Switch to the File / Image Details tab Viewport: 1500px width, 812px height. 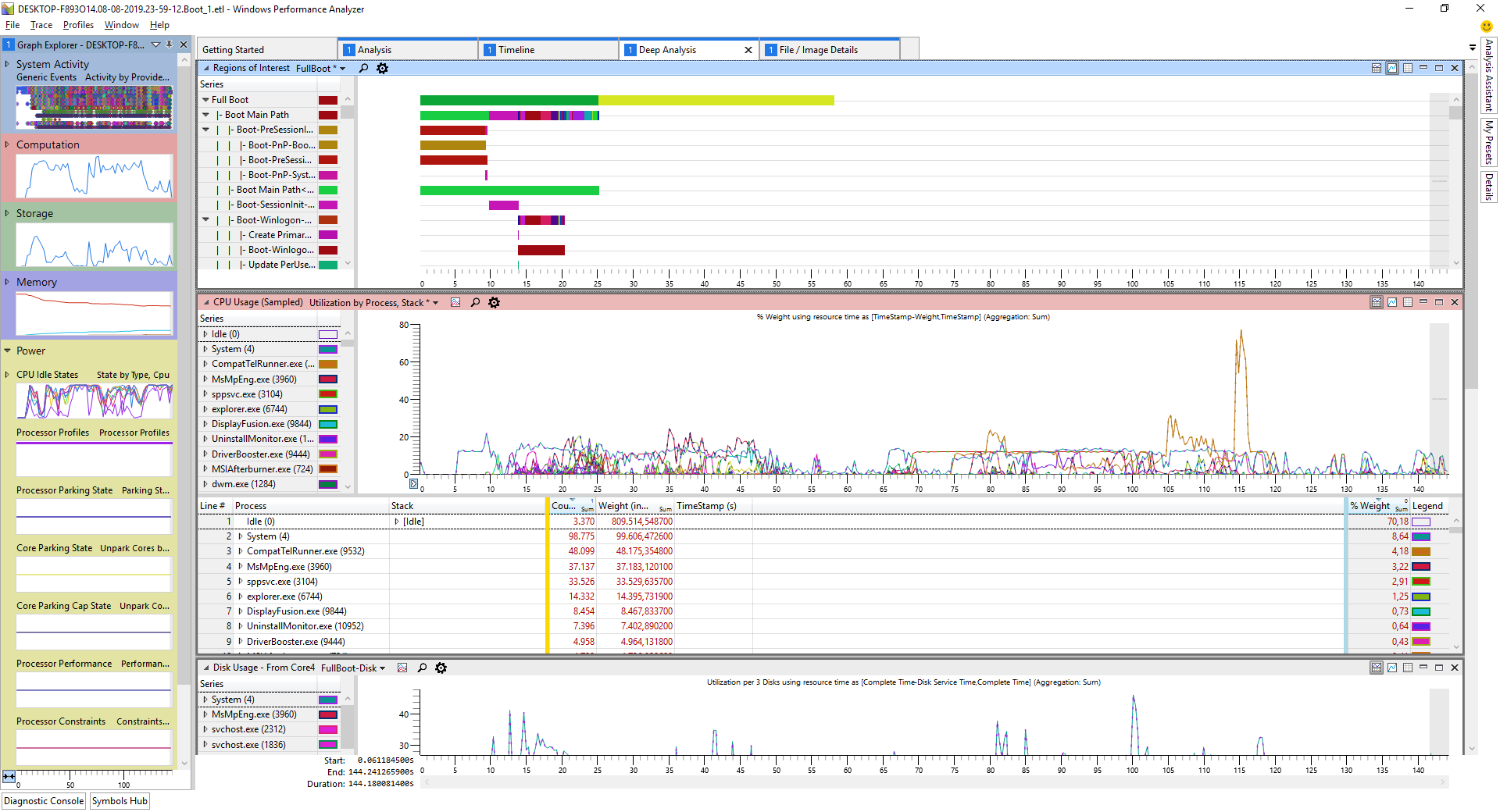coord(829,50)
